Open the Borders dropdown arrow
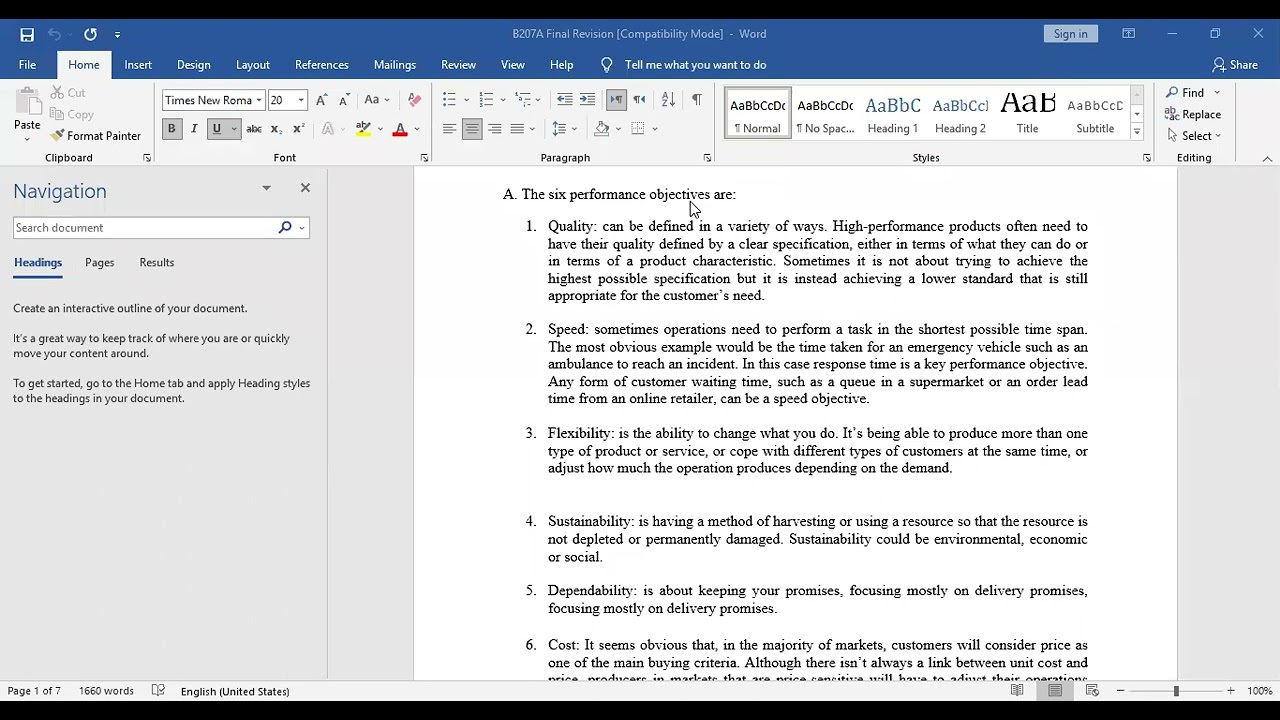 pyautogui.click(x=655, y=129)
